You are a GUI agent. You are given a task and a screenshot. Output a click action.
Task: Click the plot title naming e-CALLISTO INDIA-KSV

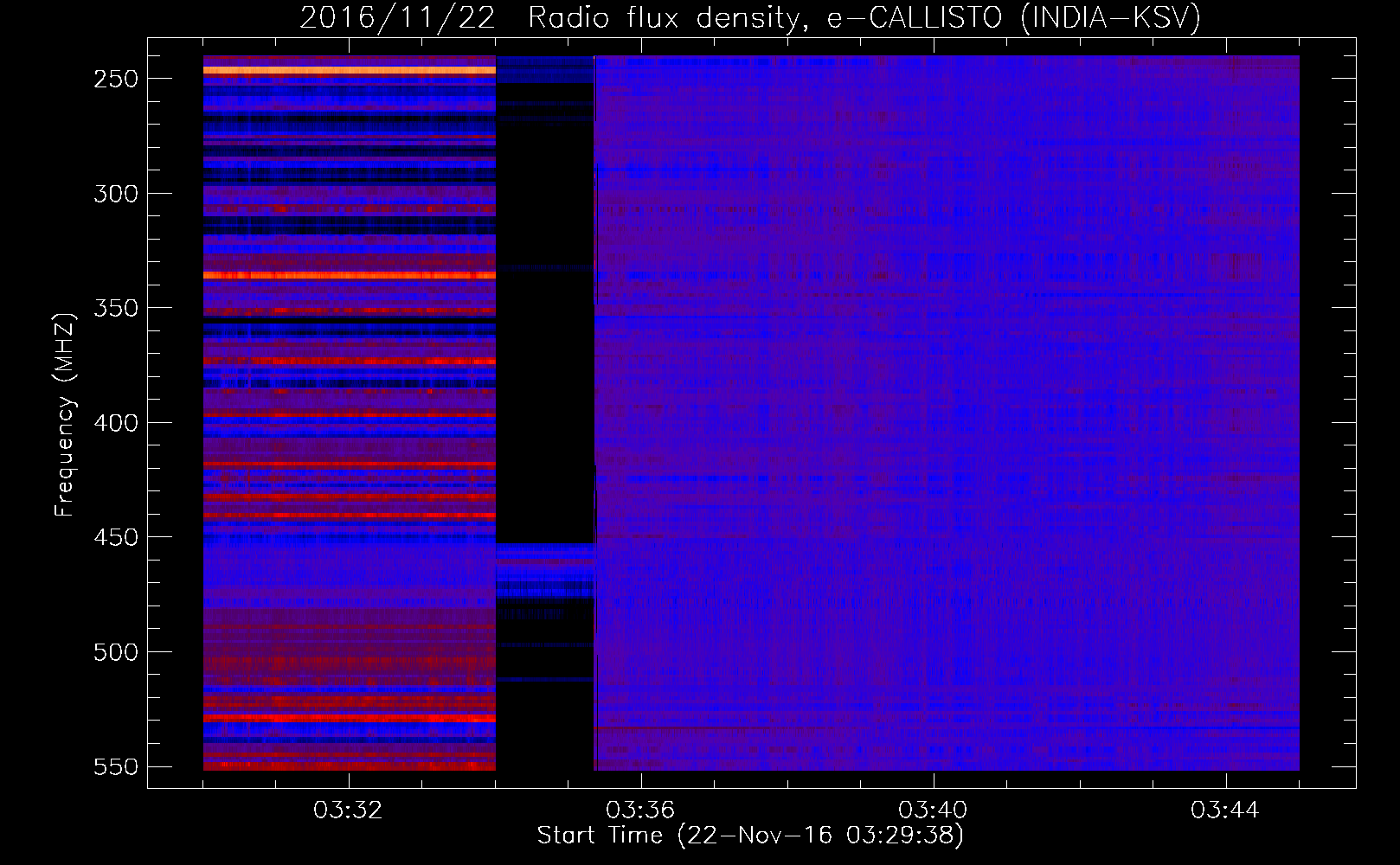750,17
